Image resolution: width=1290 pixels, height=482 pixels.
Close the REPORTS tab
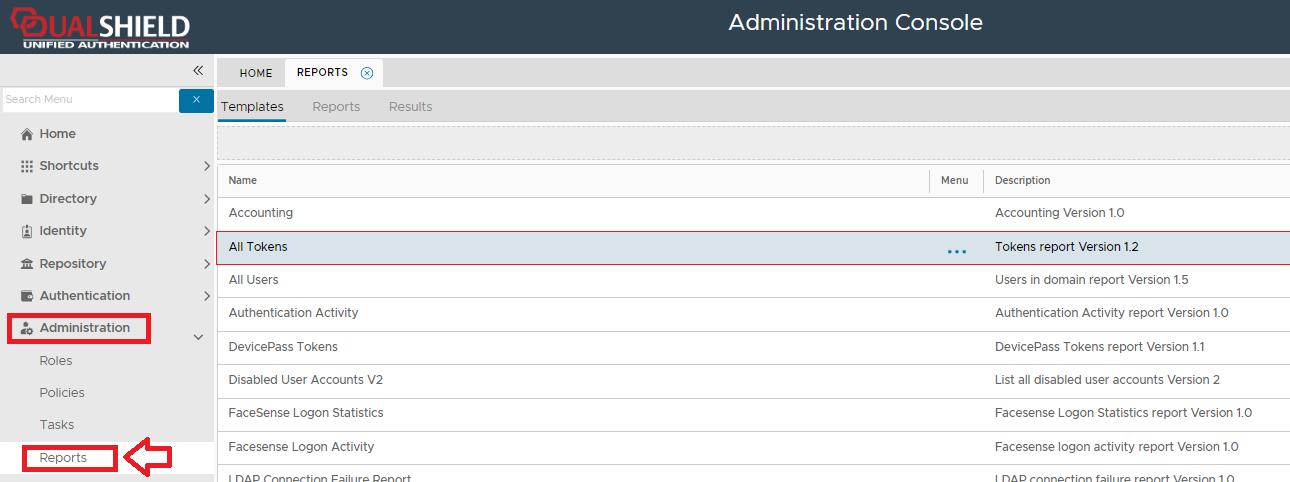click(x=367, y=73)
